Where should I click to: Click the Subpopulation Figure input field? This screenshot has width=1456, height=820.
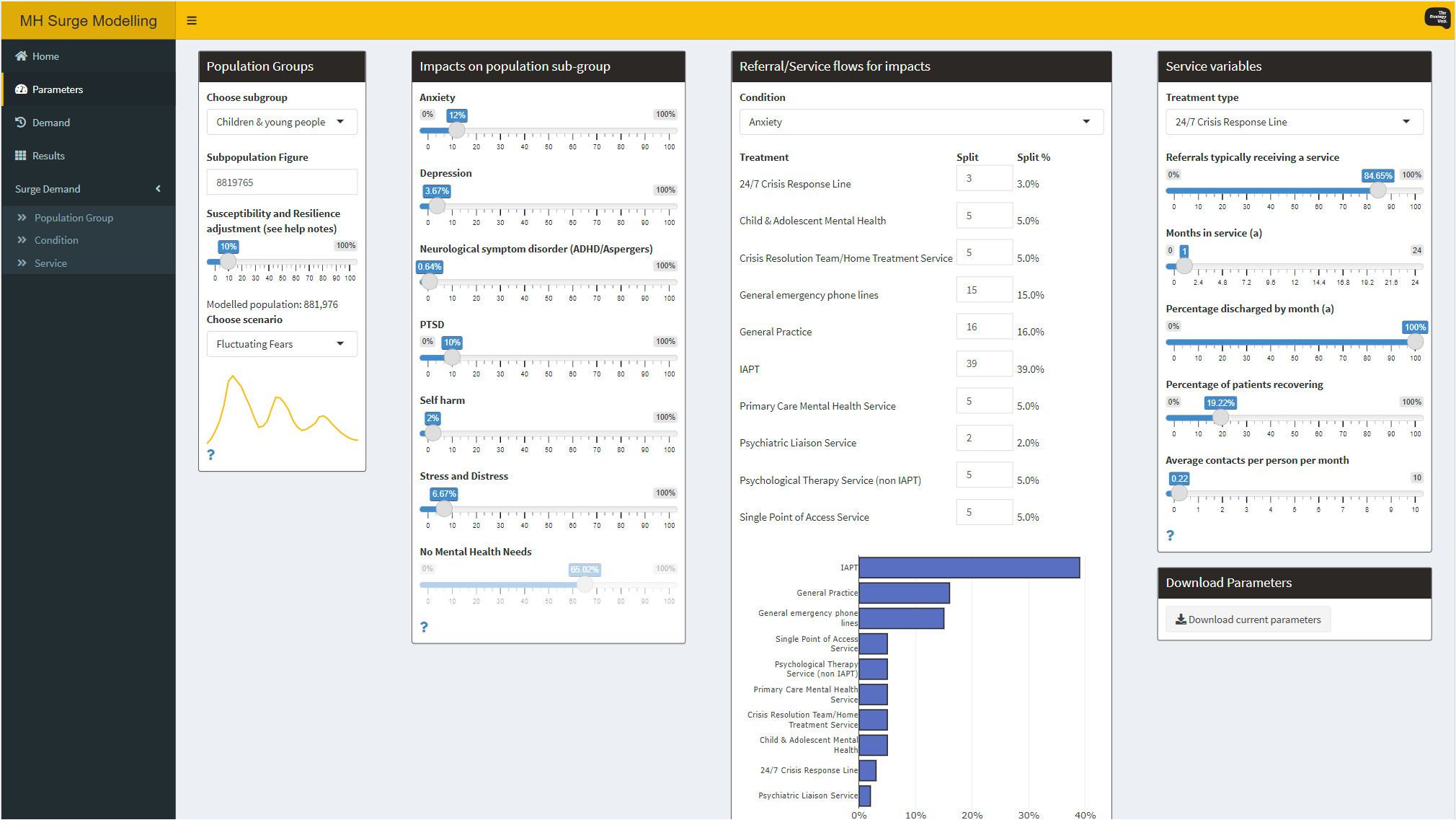coord(282,182)
